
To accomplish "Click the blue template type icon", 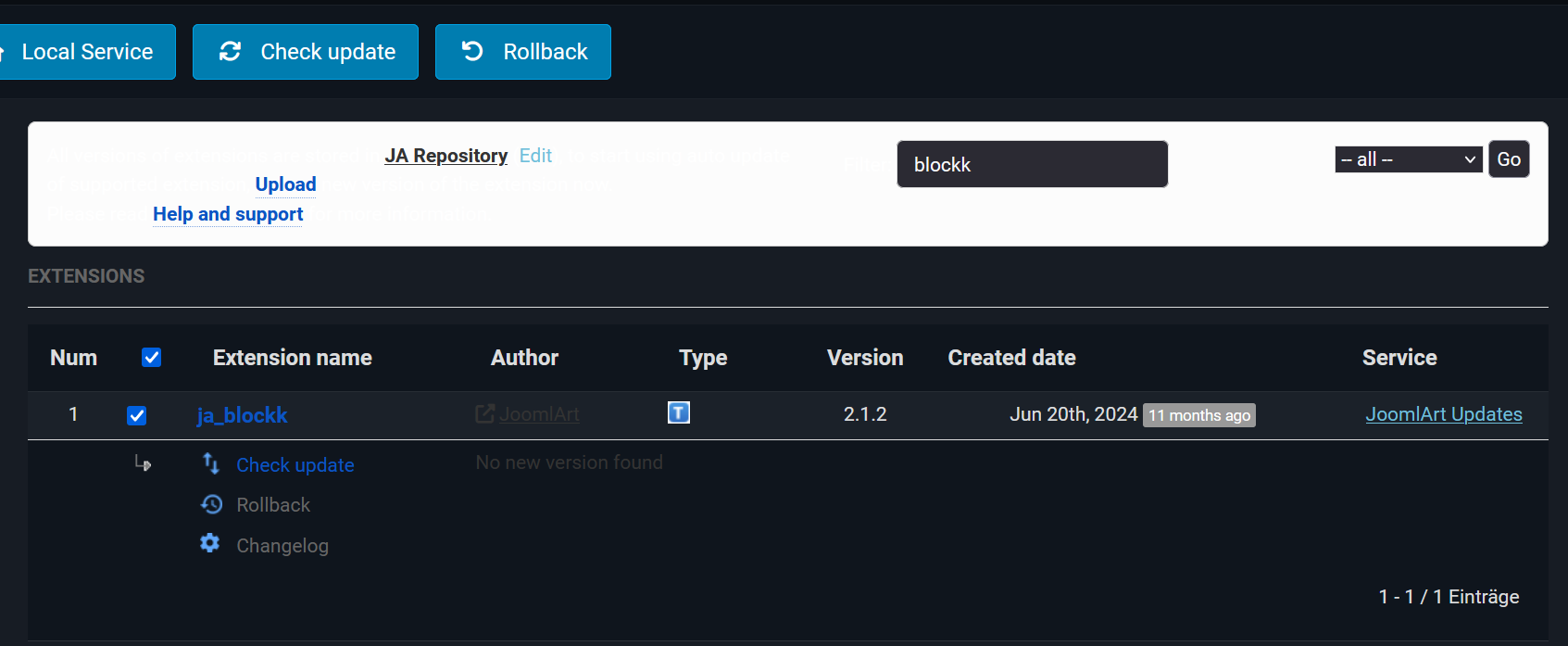I will coord(679,412).
